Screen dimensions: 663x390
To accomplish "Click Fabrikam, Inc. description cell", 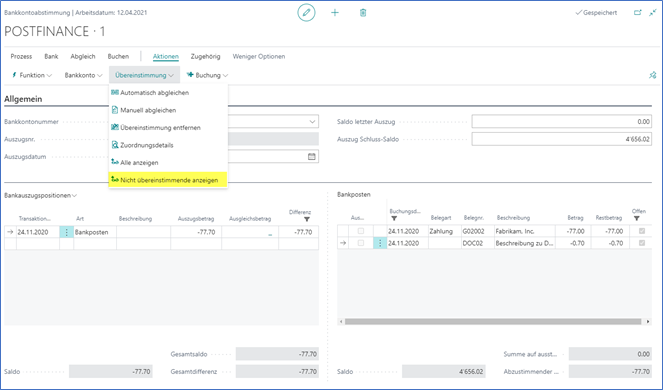I will 525,231.
